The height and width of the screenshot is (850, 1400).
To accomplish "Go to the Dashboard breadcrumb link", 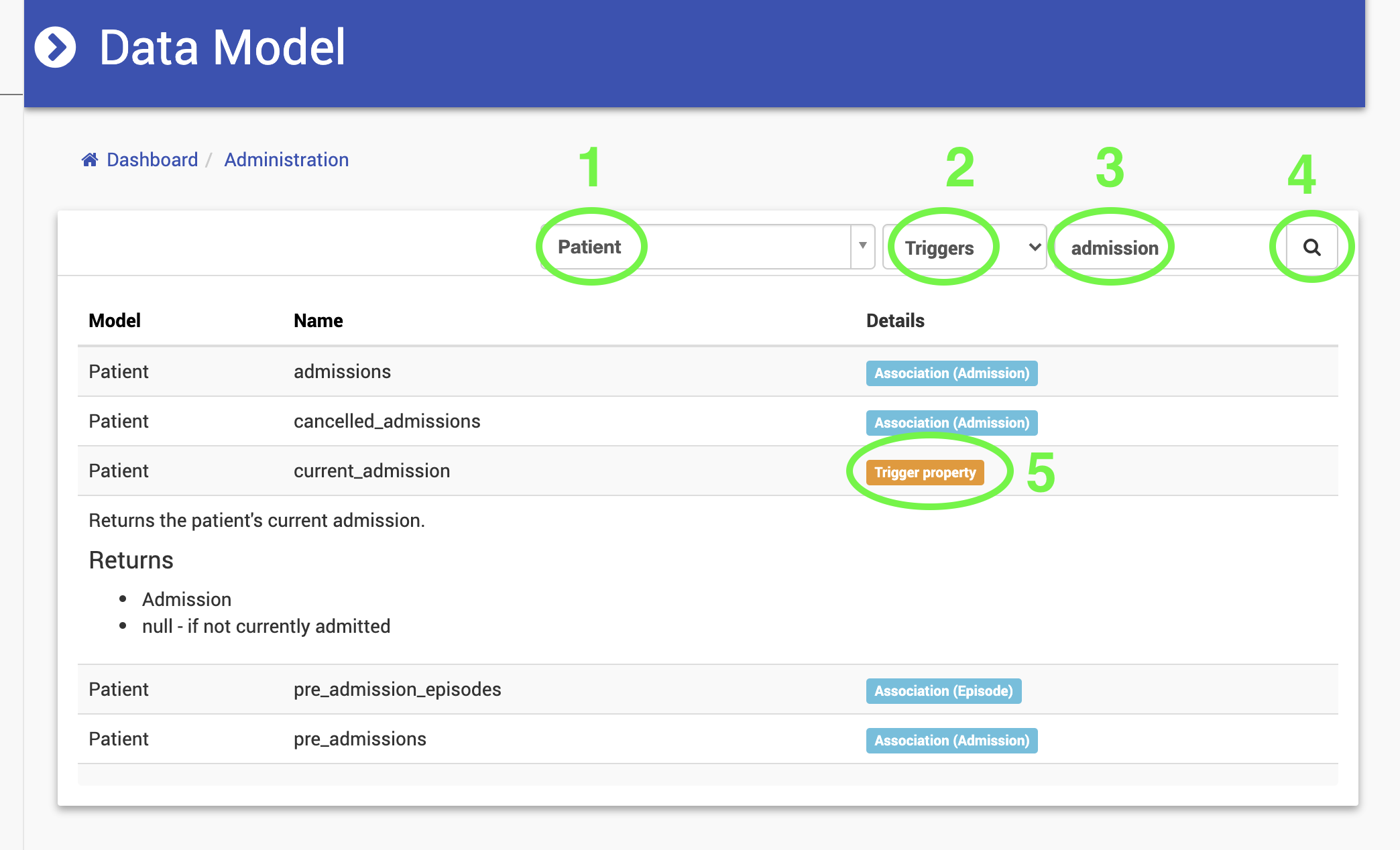I will (x=152, y=160).
